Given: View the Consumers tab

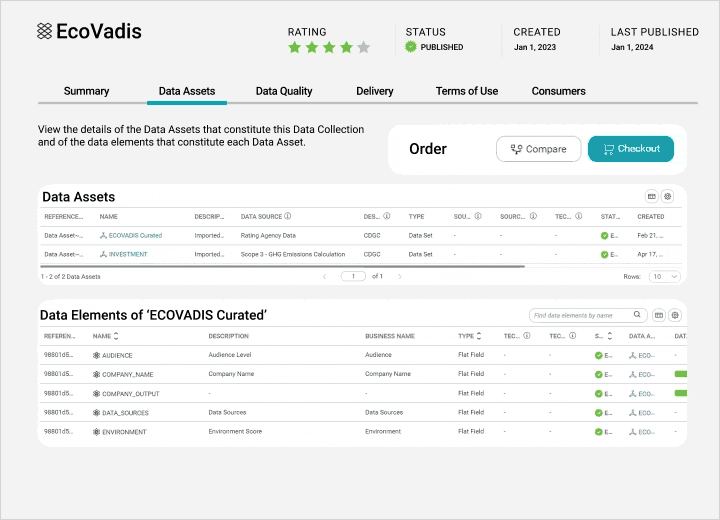Looking at the screenshot, I should [x=558, y=91].
